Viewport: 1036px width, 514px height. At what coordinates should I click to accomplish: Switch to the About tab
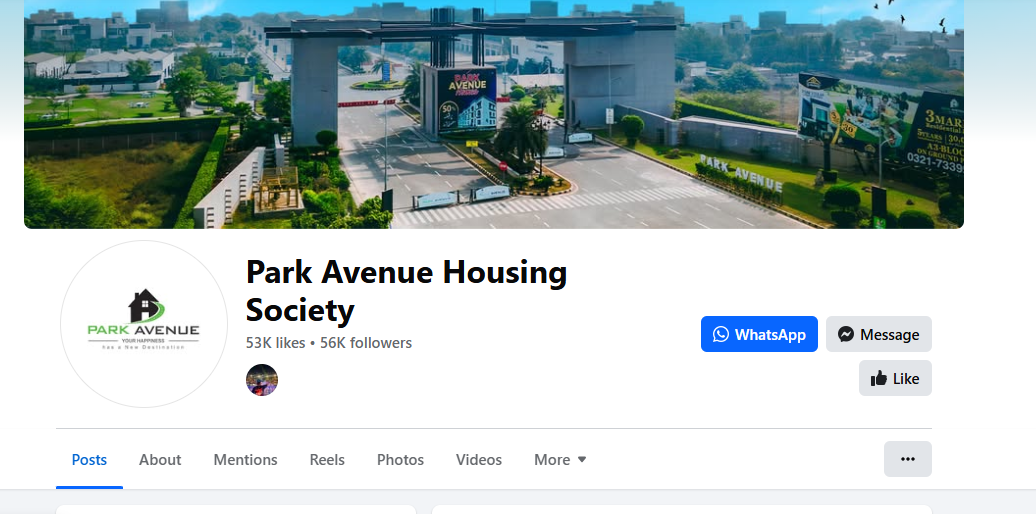160,460
